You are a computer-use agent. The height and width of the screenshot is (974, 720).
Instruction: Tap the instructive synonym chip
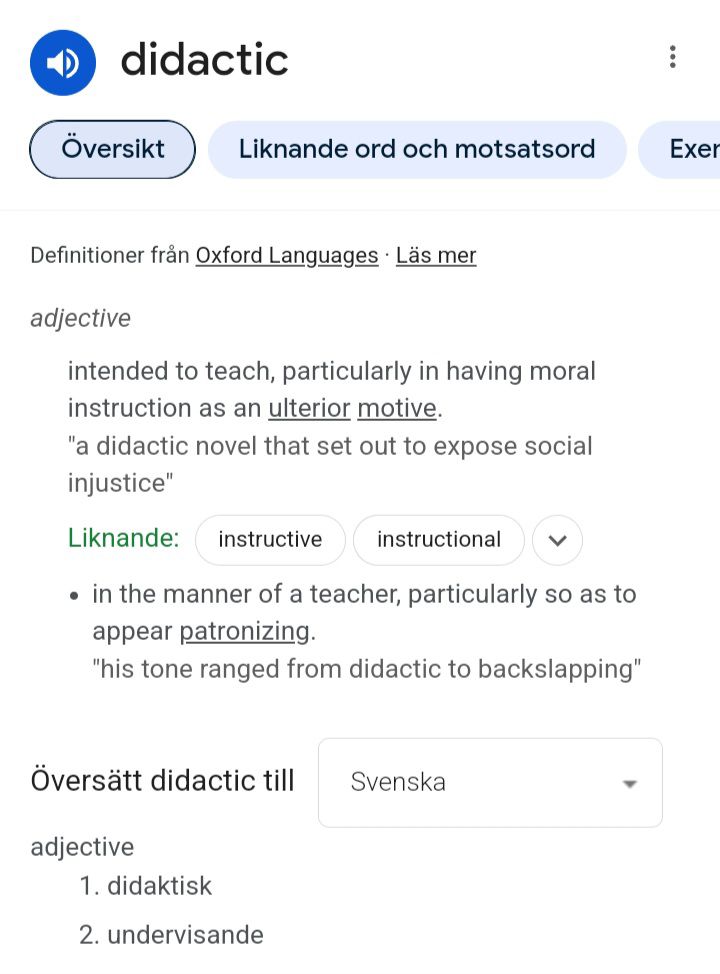coord(270,540)
